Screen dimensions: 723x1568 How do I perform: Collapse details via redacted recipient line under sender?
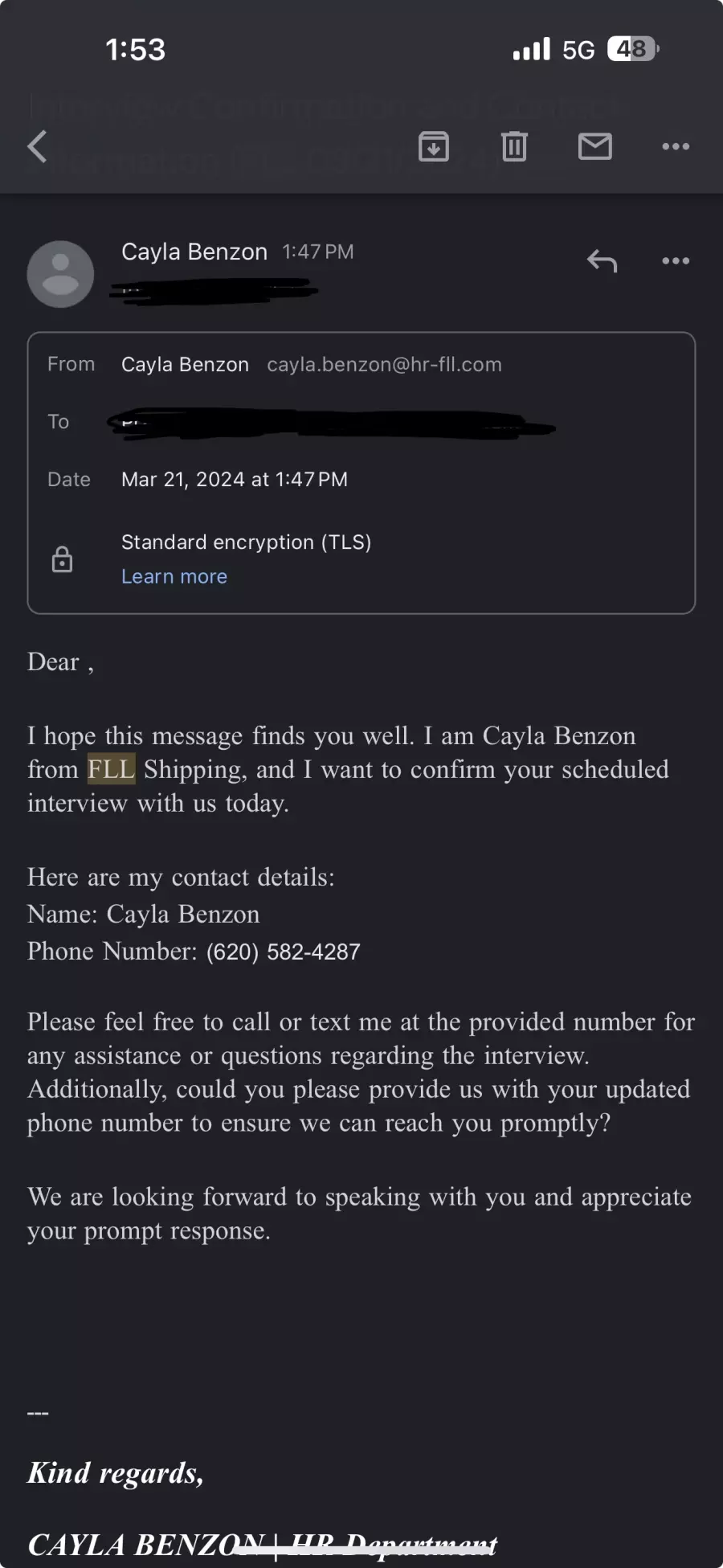coord(214,289)
